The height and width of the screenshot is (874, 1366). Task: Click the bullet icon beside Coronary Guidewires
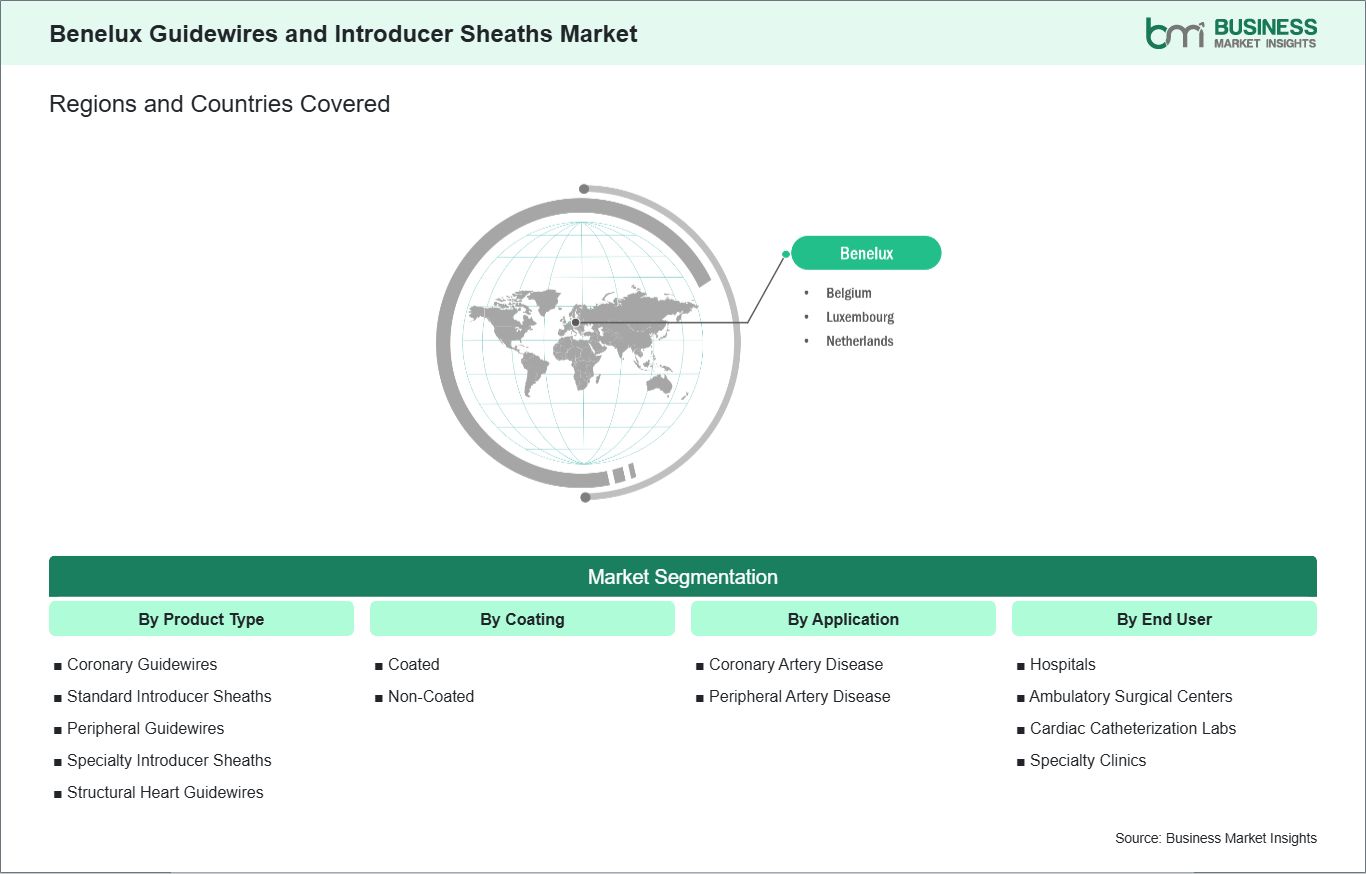point(58,664)
